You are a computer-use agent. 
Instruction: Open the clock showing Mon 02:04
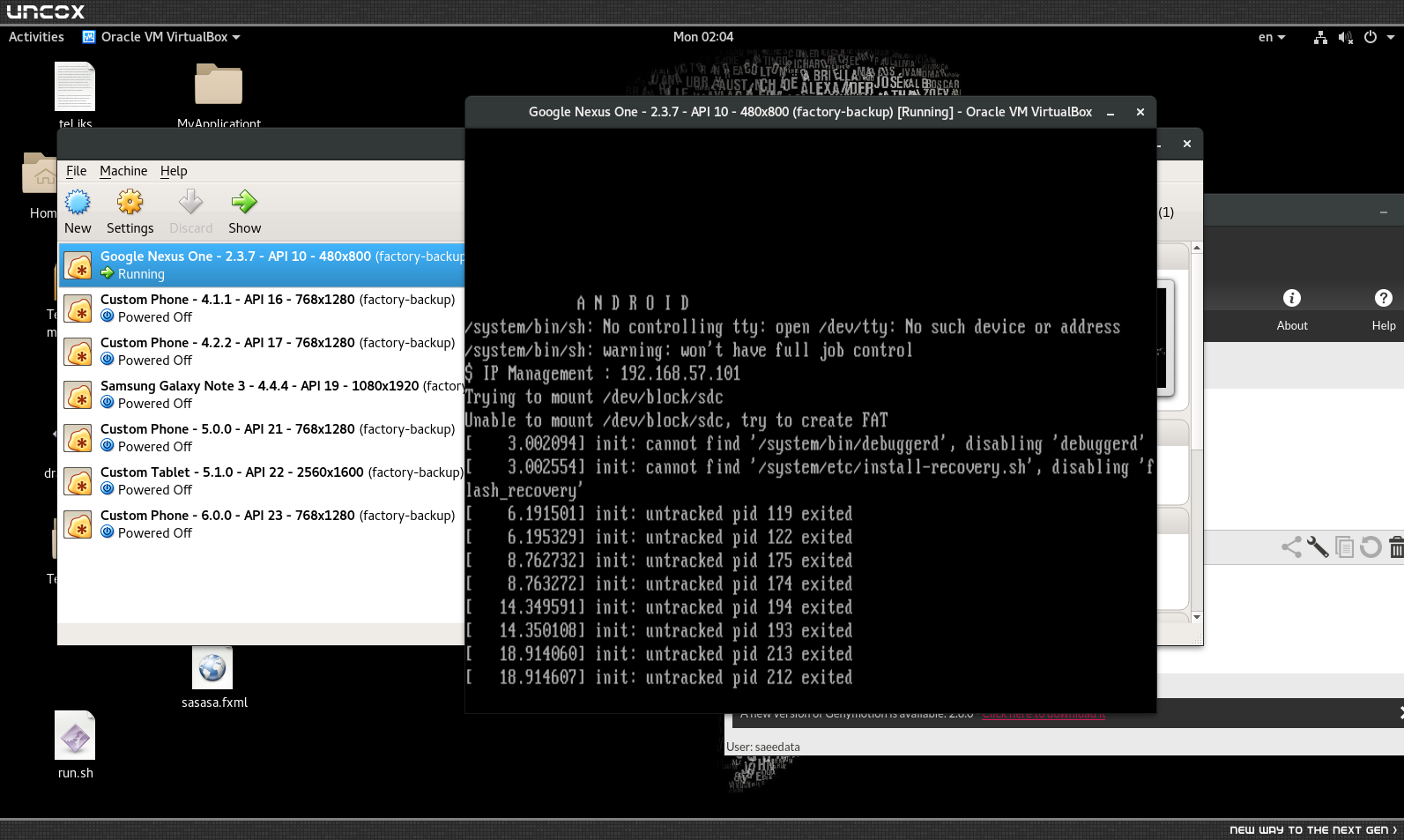pyautogui.click(x=703, y=37)
